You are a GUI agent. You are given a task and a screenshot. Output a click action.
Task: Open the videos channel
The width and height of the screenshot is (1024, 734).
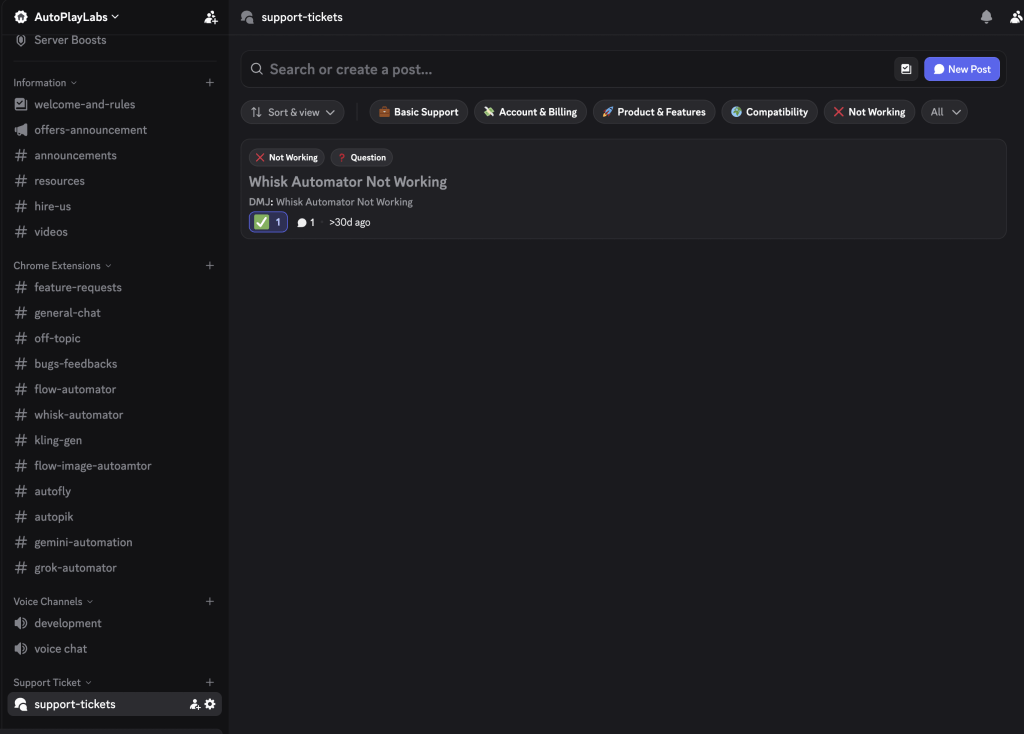[x=114, y=232]
